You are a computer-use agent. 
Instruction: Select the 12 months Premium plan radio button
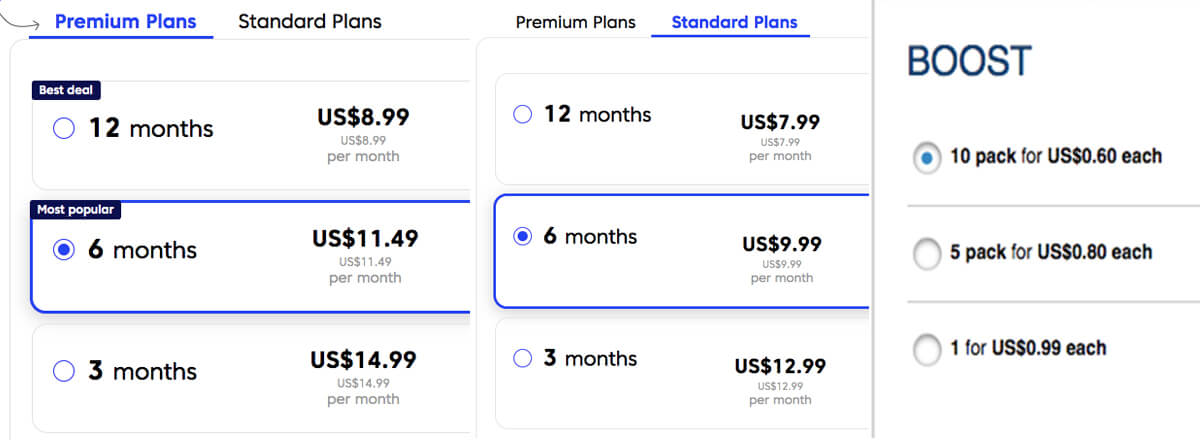click(64, 129)
